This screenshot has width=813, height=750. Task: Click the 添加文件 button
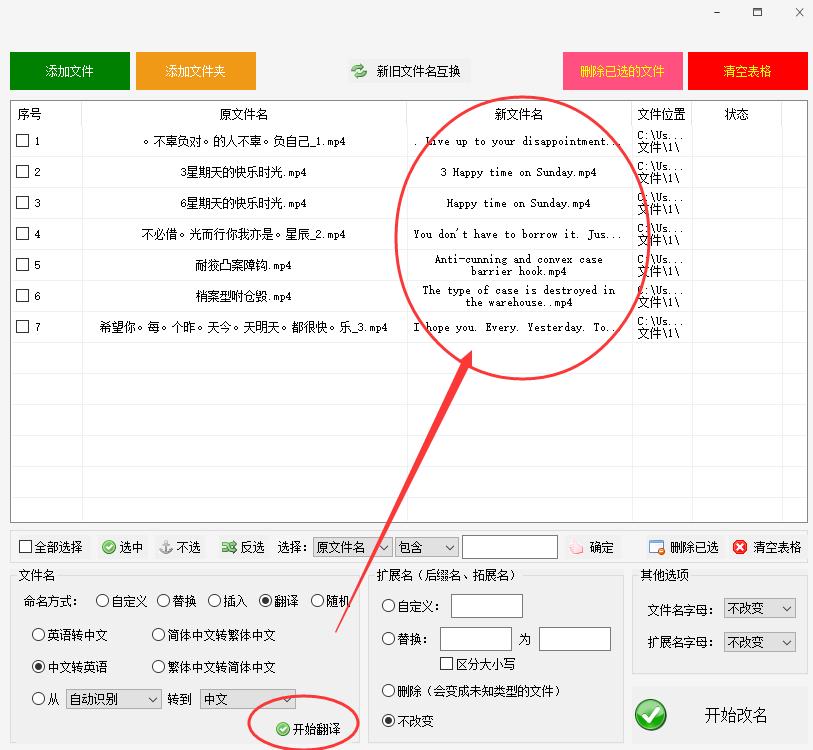69,70
